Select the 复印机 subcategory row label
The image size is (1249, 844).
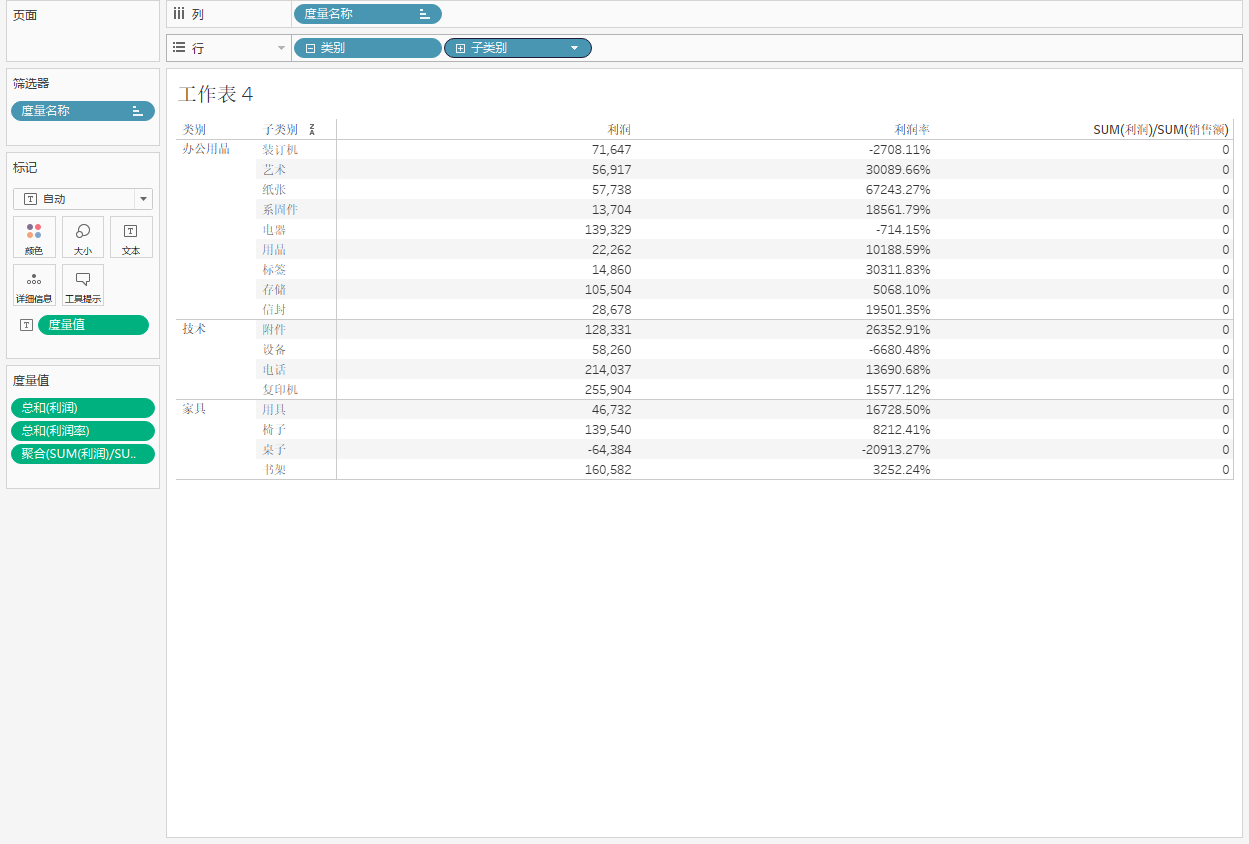(280, 390)
